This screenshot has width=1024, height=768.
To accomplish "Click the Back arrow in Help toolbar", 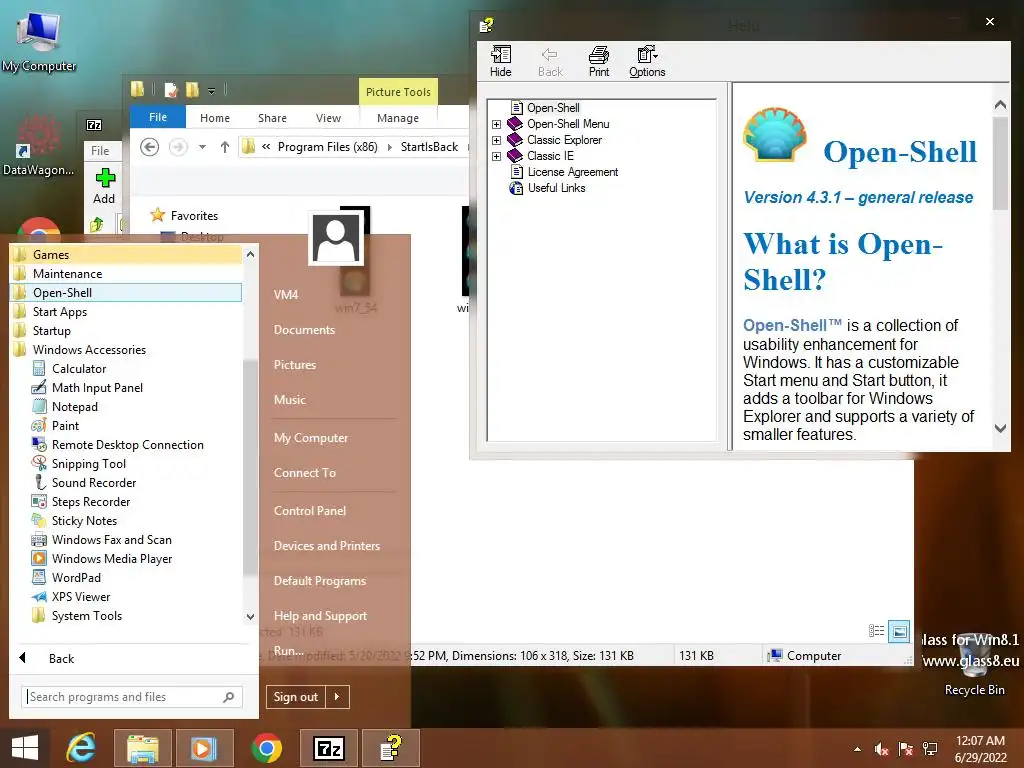I will 550,62.
